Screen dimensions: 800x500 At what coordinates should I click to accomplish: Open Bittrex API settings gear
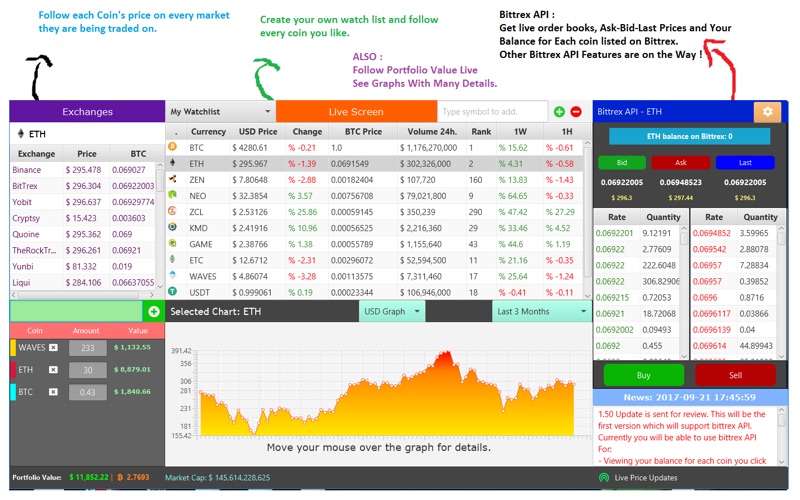tap(767, 112)
